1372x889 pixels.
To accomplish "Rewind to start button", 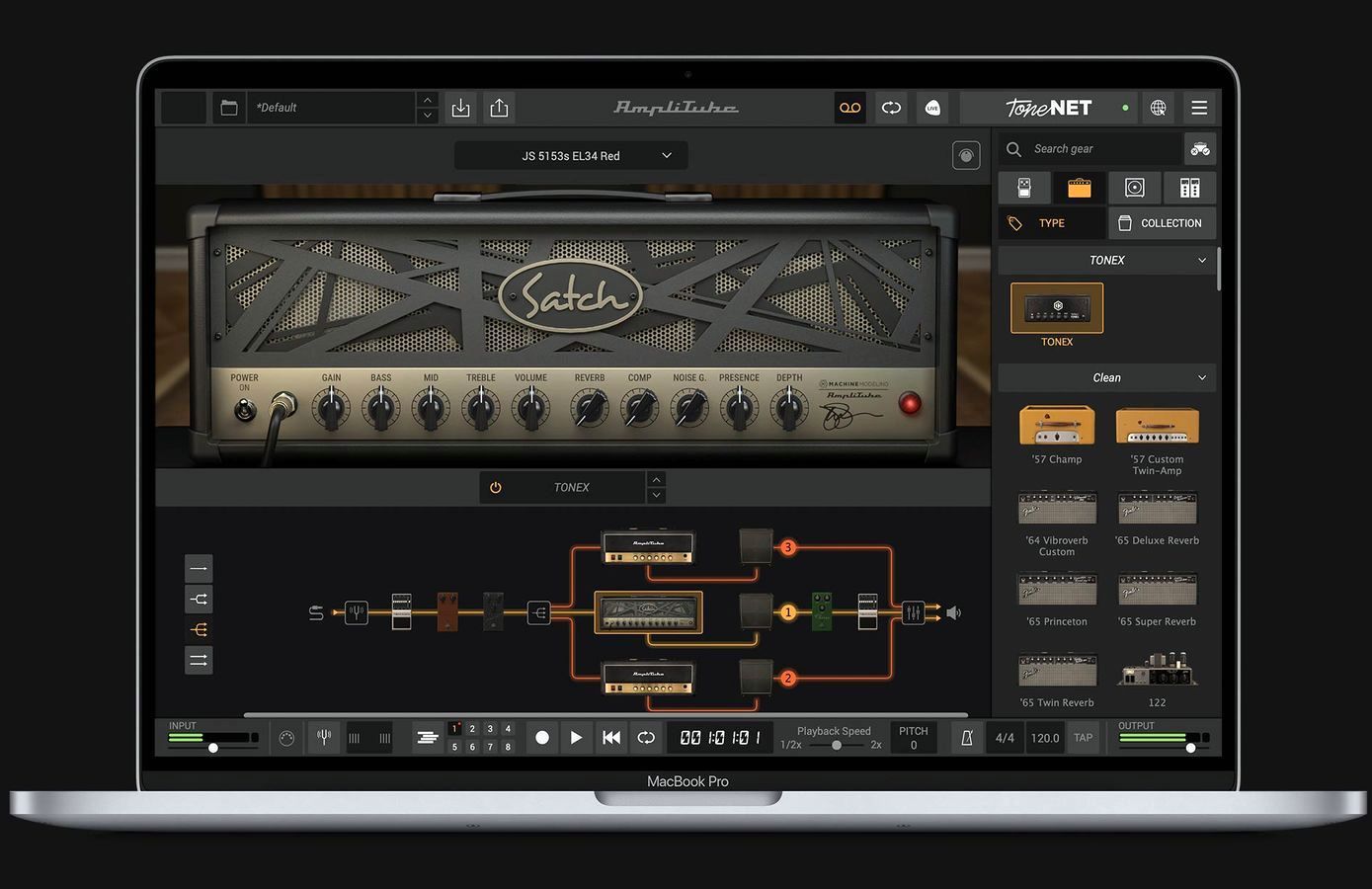I will 611,738.
